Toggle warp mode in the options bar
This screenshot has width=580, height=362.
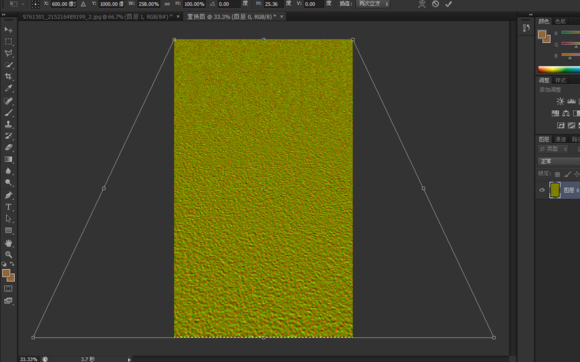point(422,4)
